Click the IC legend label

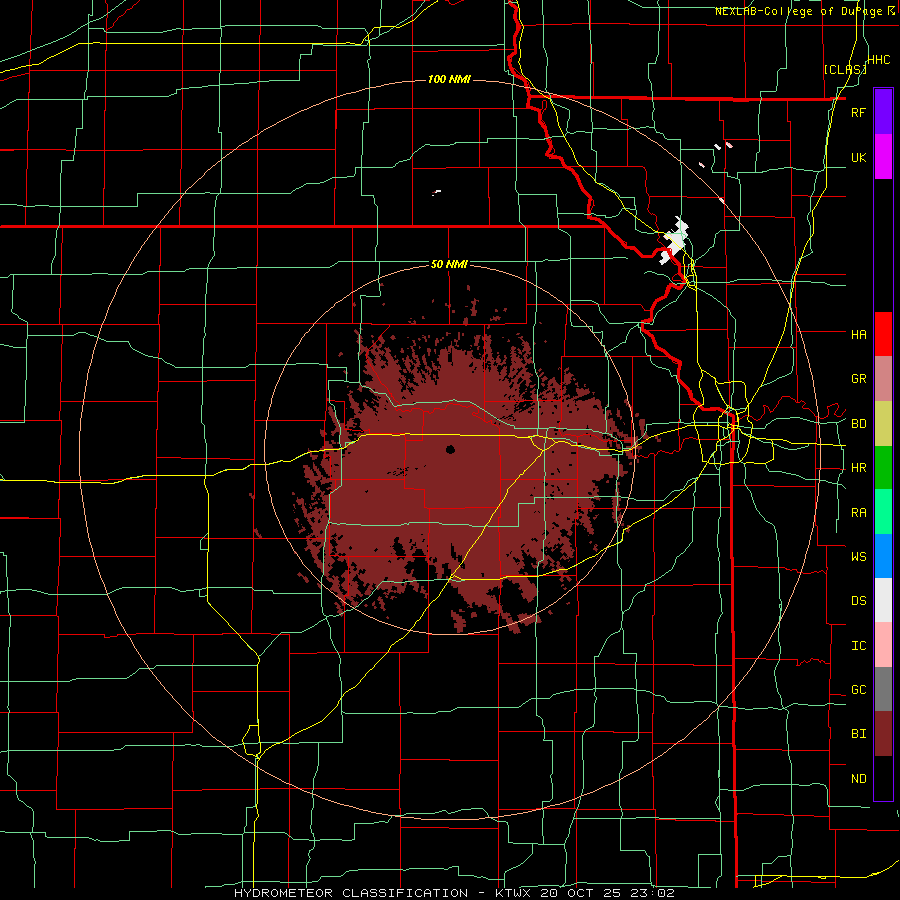[859, 646]
